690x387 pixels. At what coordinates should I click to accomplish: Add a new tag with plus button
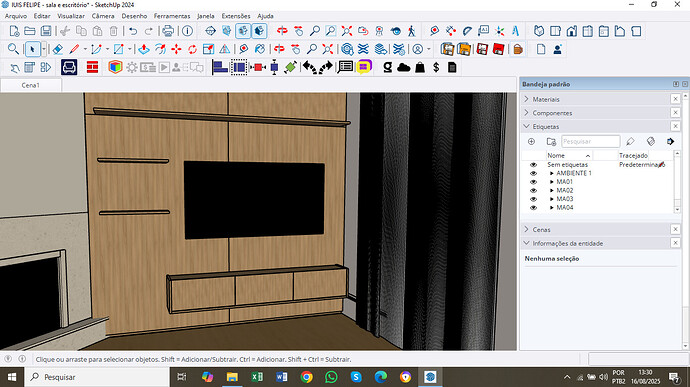531,141
